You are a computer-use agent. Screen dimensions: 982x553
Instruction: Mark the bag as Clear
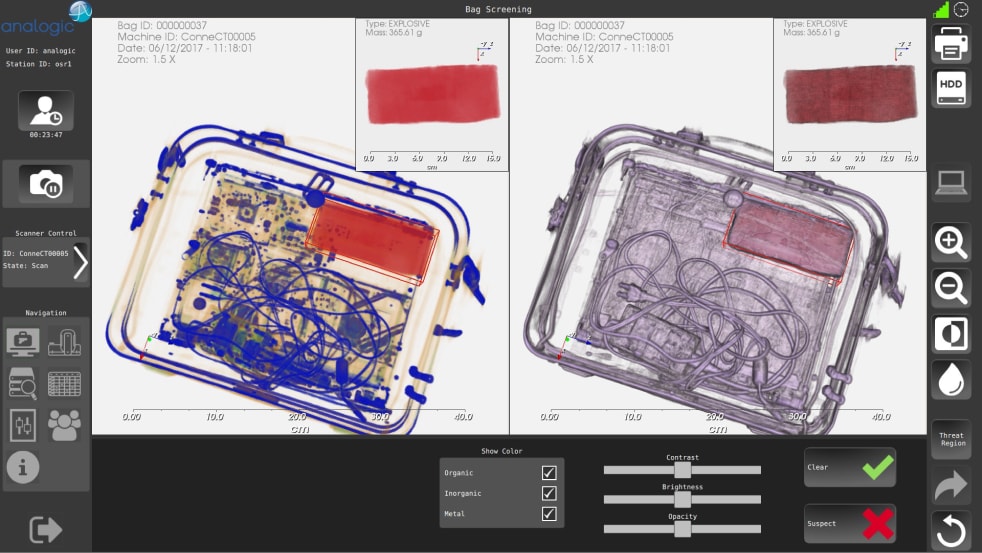(850, 467)
